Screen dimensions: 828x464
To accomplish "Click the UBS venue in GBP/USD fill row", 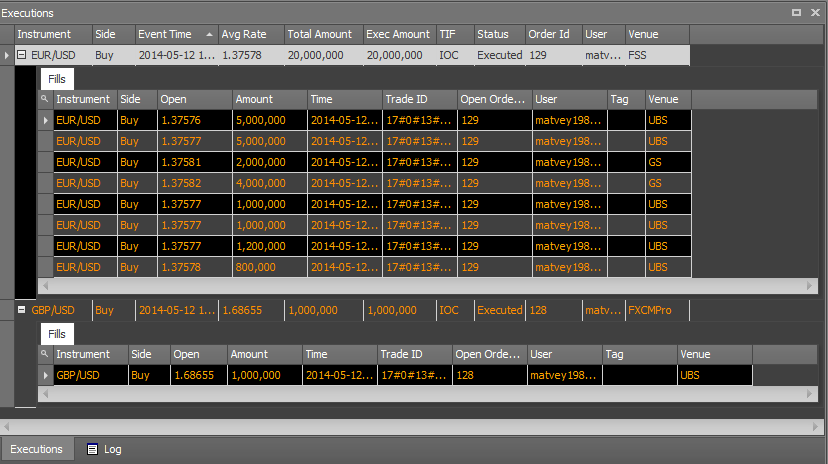I will (714, 375).
